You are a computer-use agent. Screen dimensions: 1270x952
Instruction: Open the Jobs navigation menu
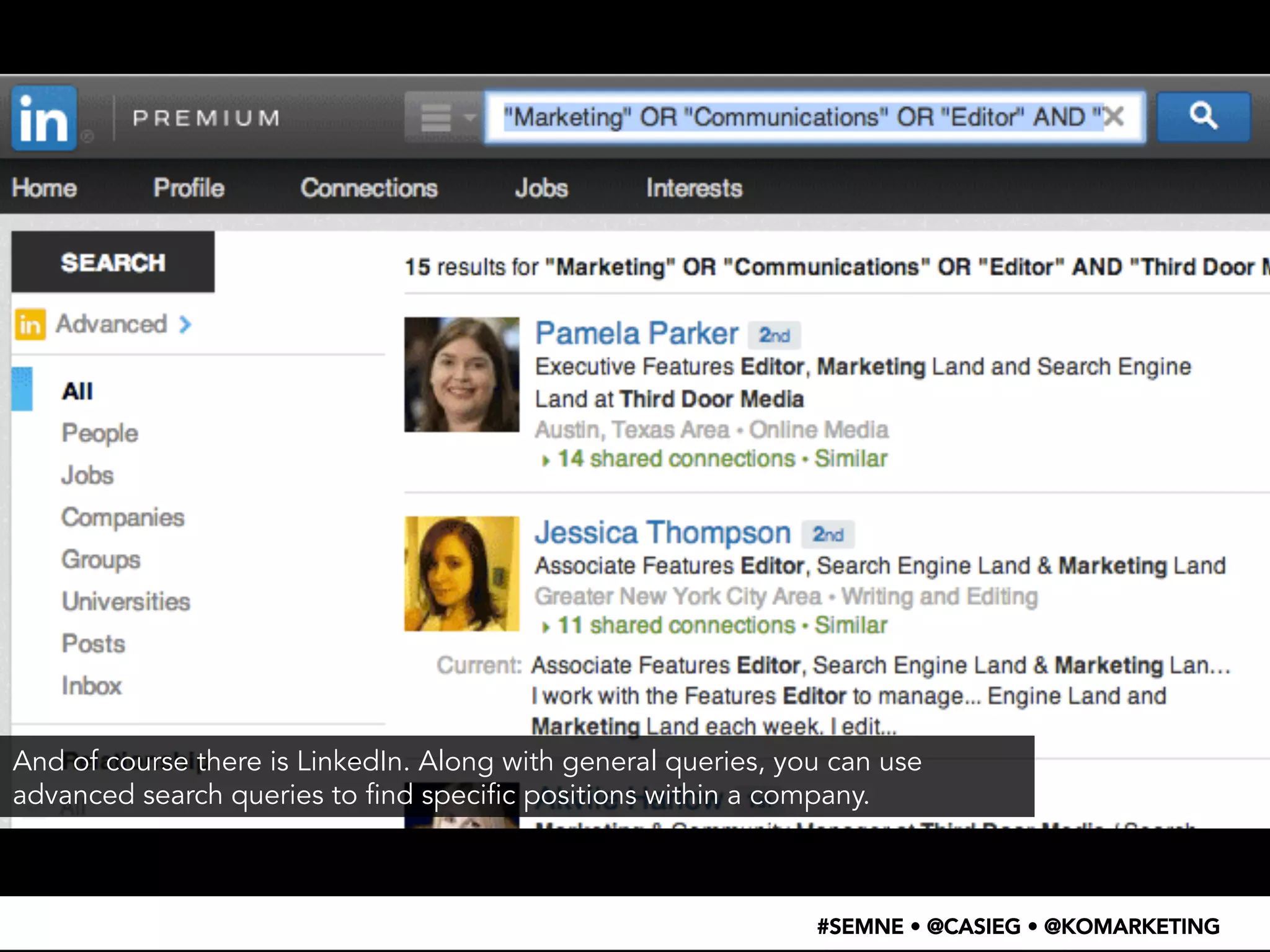[541, 188]
